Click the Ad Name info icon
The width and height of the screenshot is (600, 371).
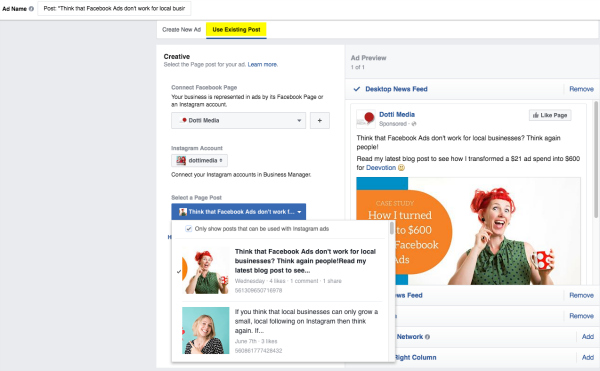(31, 8)
